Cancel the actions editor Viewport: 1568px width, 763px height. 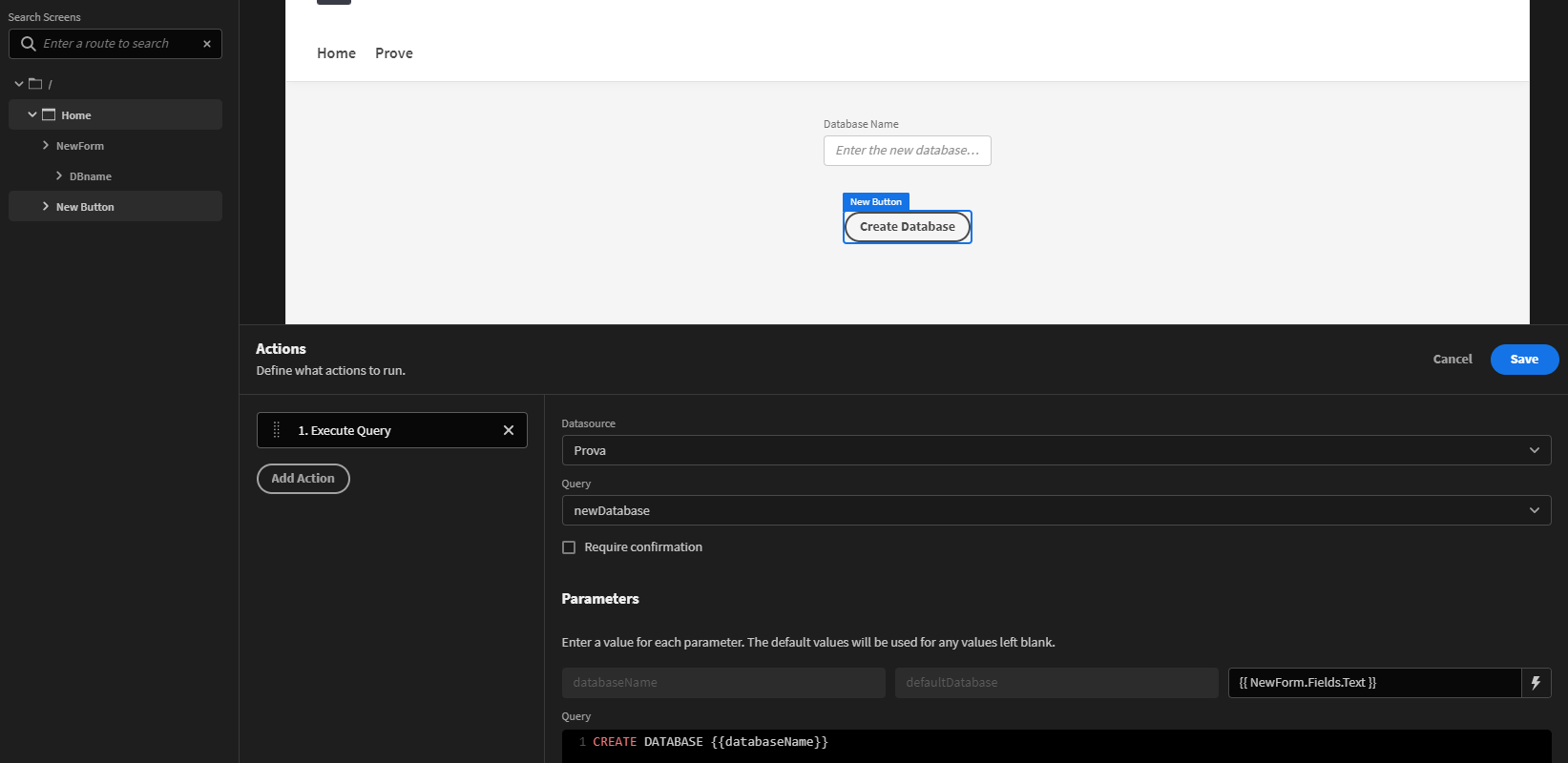pos(1453,360)
